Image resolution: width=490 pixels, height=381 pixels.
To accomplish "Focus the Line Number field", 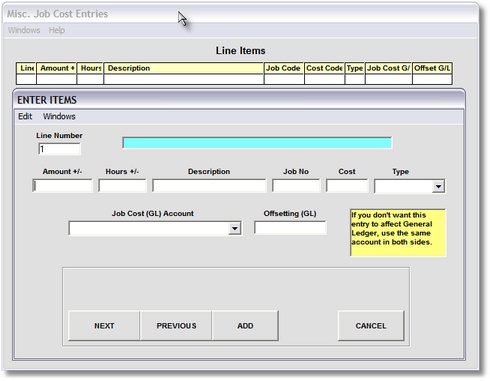I will (x=59, y=149).
